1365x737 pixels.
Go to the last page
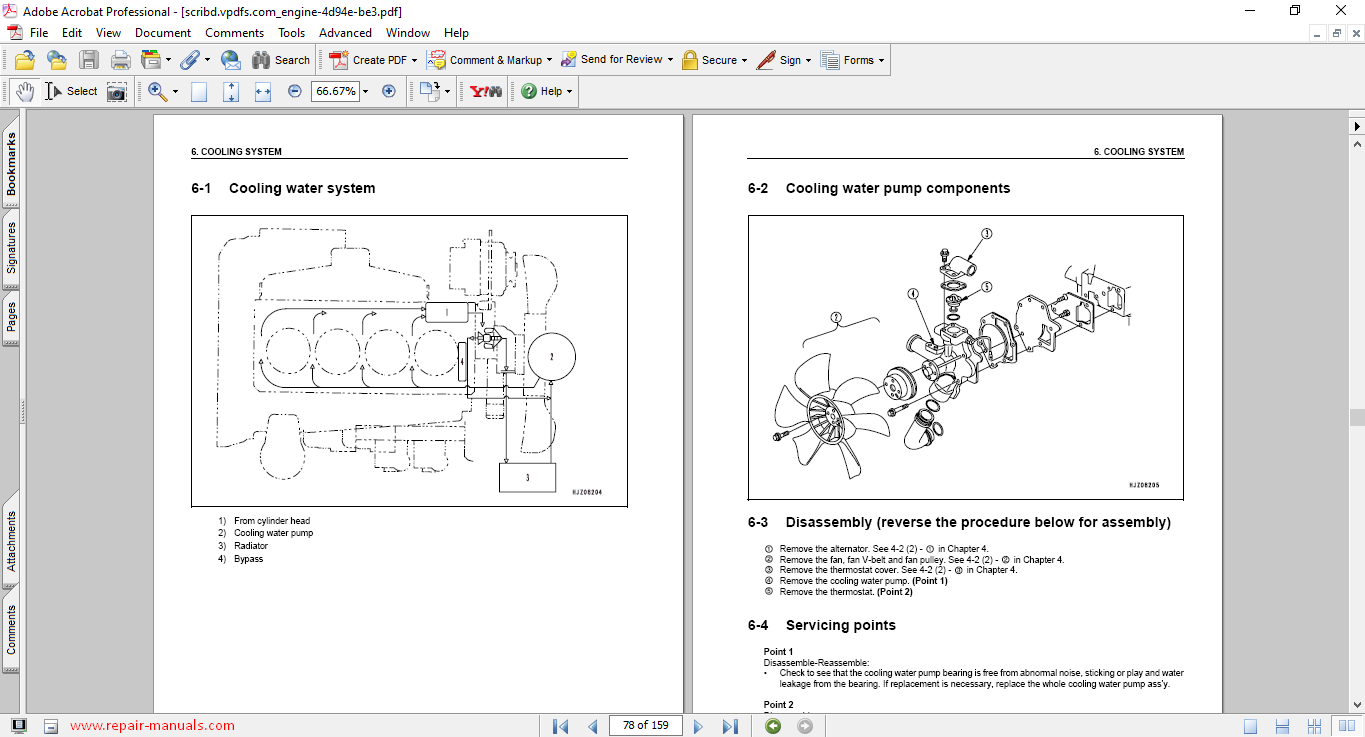click(730, 726)
